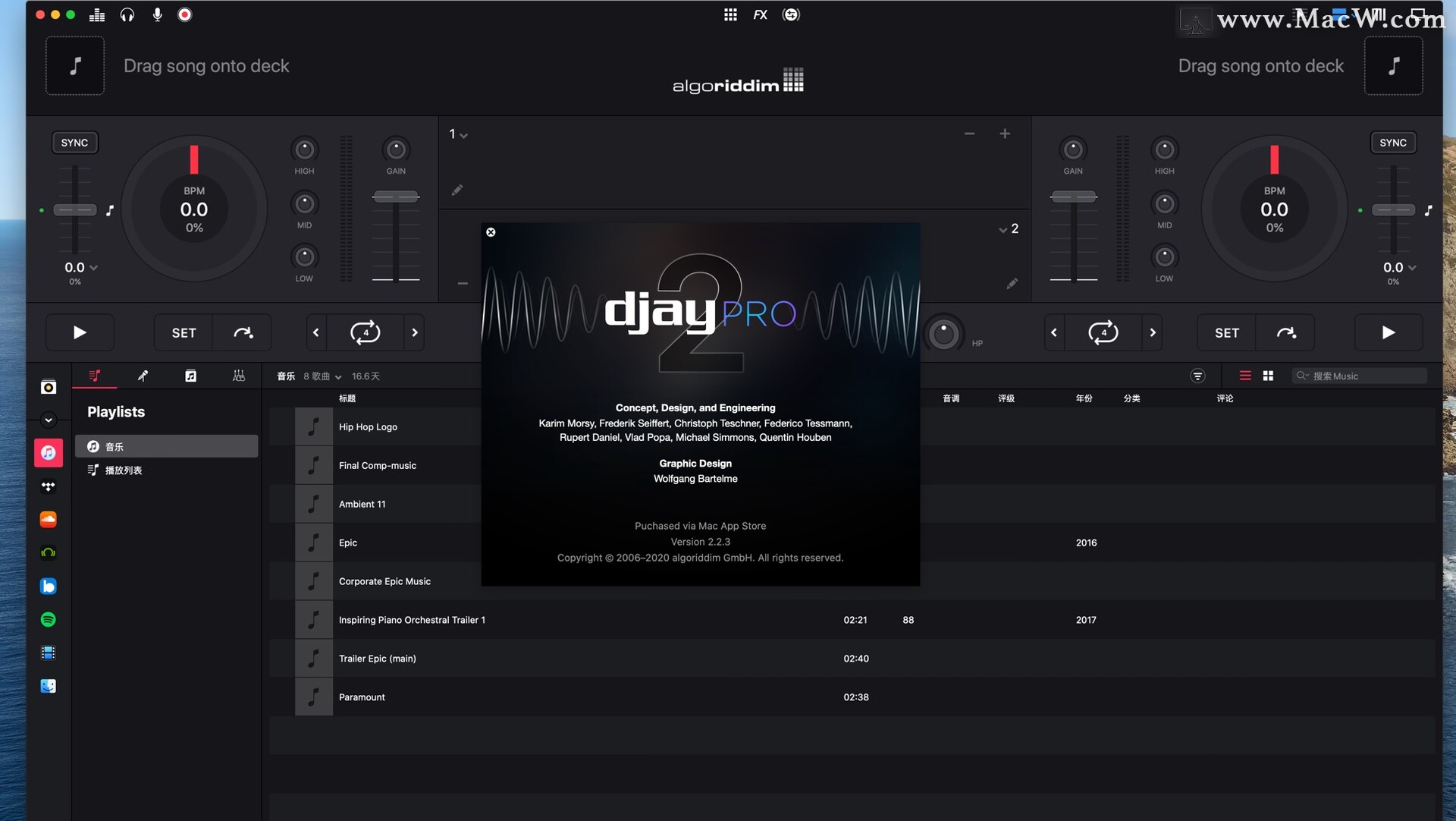The image size is (1456, 821).
Task: Toggle the Automix icon in title bar
Action: click(x=791, y=14)
